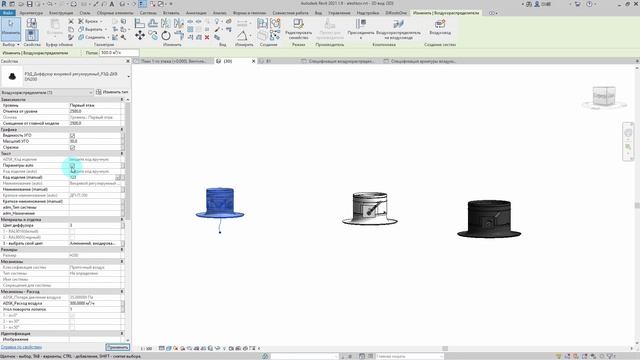Click the Properties panel vertical scrollbar
The height and width of the screenshot is (360, 640).
[128, 160]
